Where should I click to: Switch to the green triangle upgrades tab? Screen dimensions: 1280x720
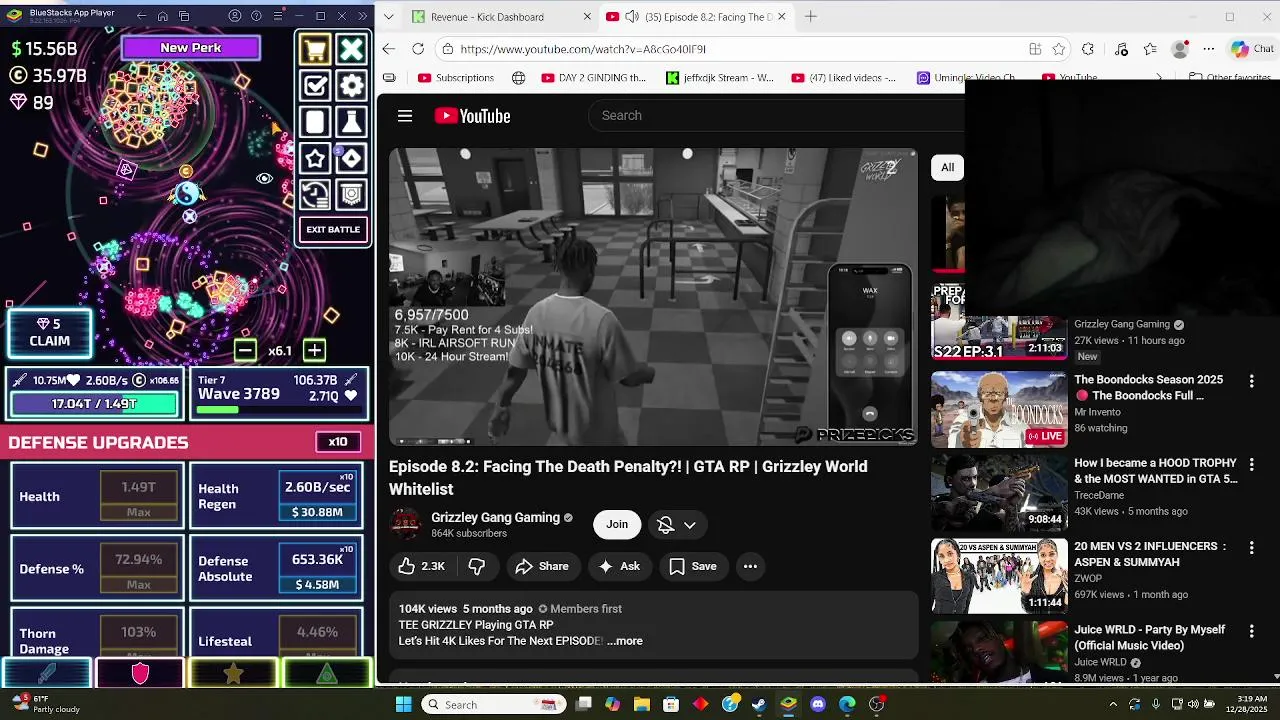coord(327,674)
